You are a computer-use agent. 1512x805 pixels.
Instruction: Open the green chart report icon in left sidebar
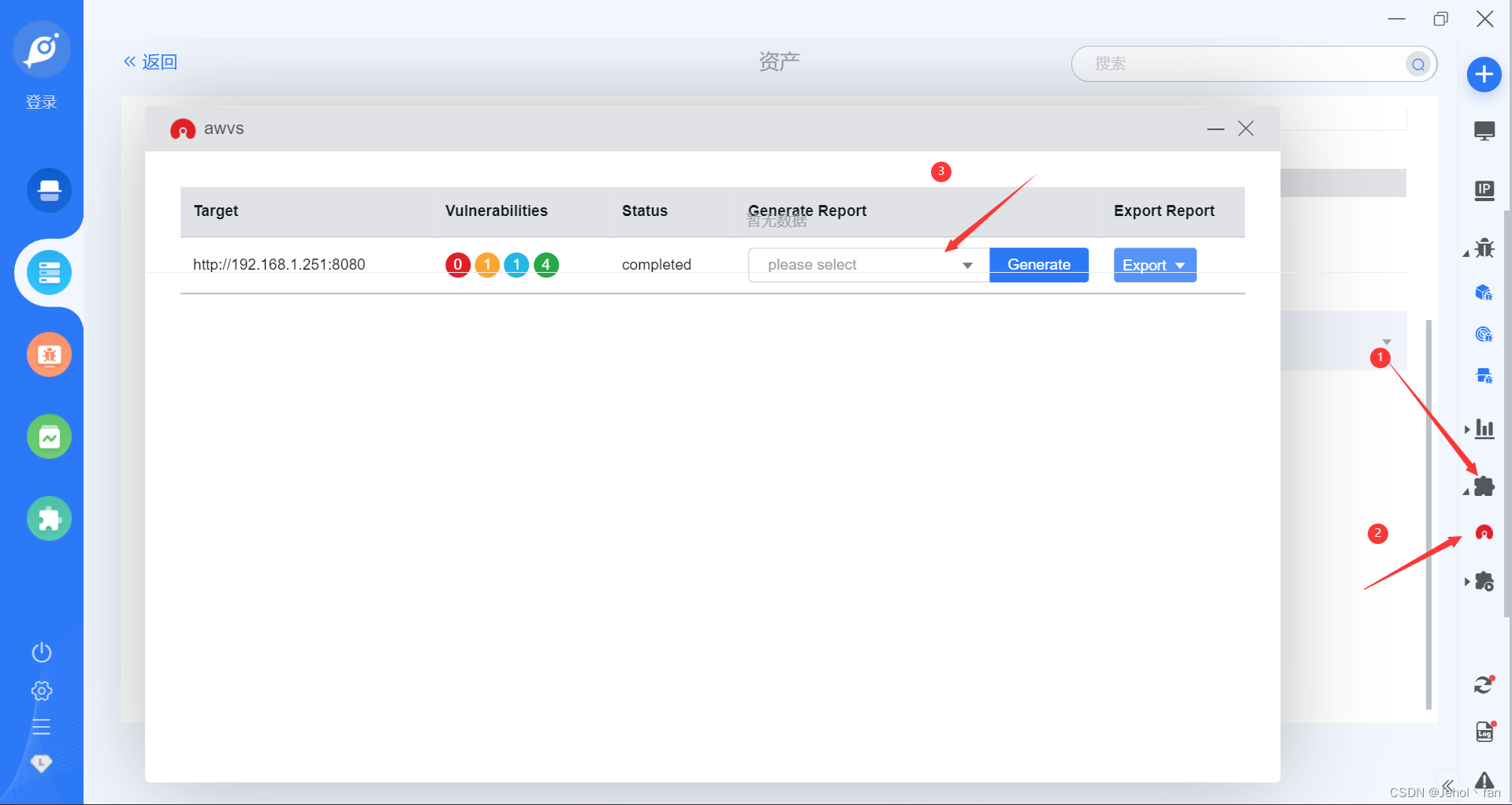point(49,437)
